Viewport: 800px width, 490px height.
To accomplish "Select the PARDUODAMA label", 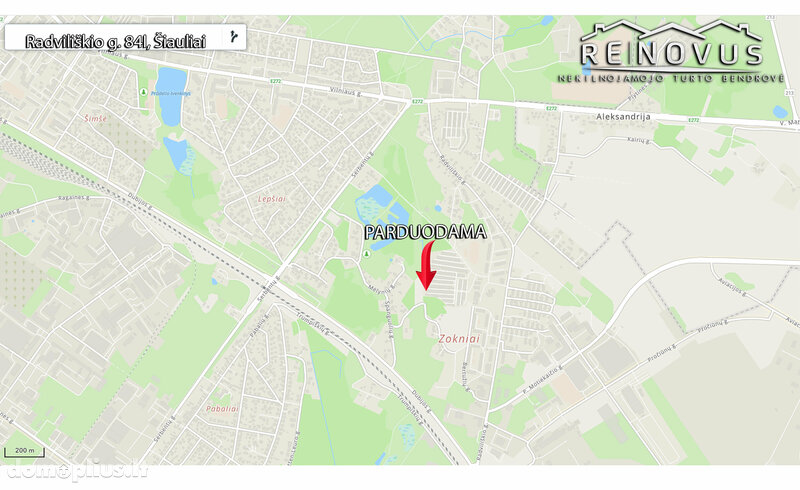I will tap(424, 232).
